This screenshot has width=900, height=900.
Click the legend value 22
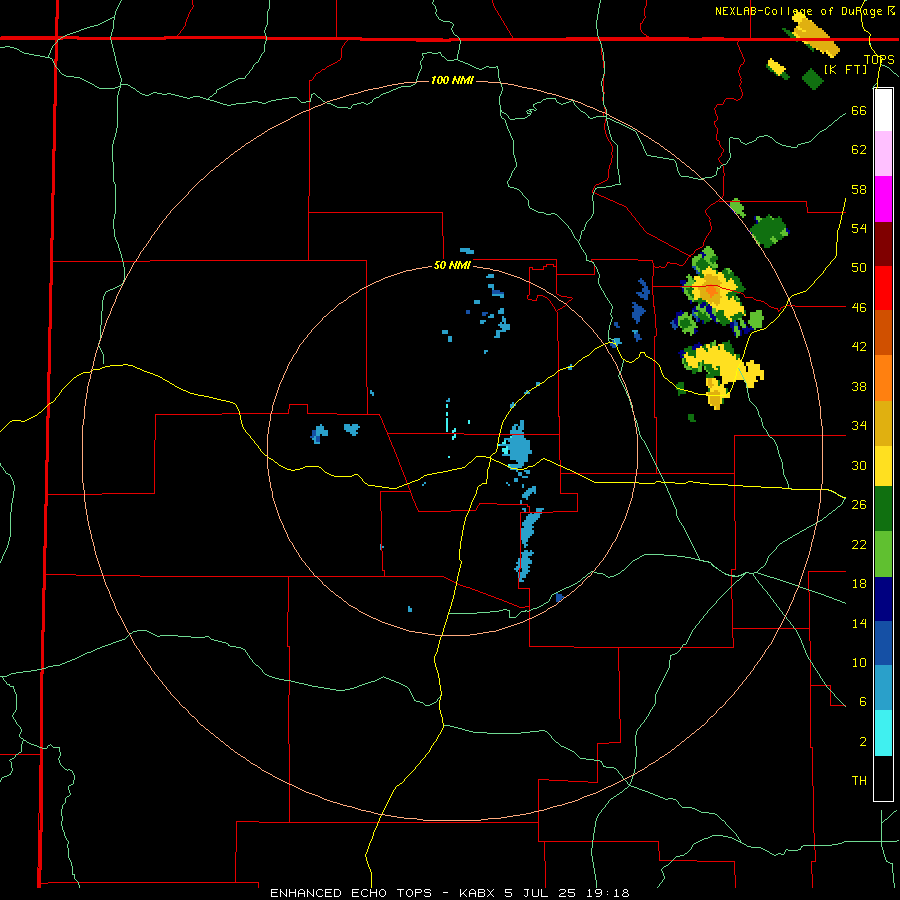point(859,544)
